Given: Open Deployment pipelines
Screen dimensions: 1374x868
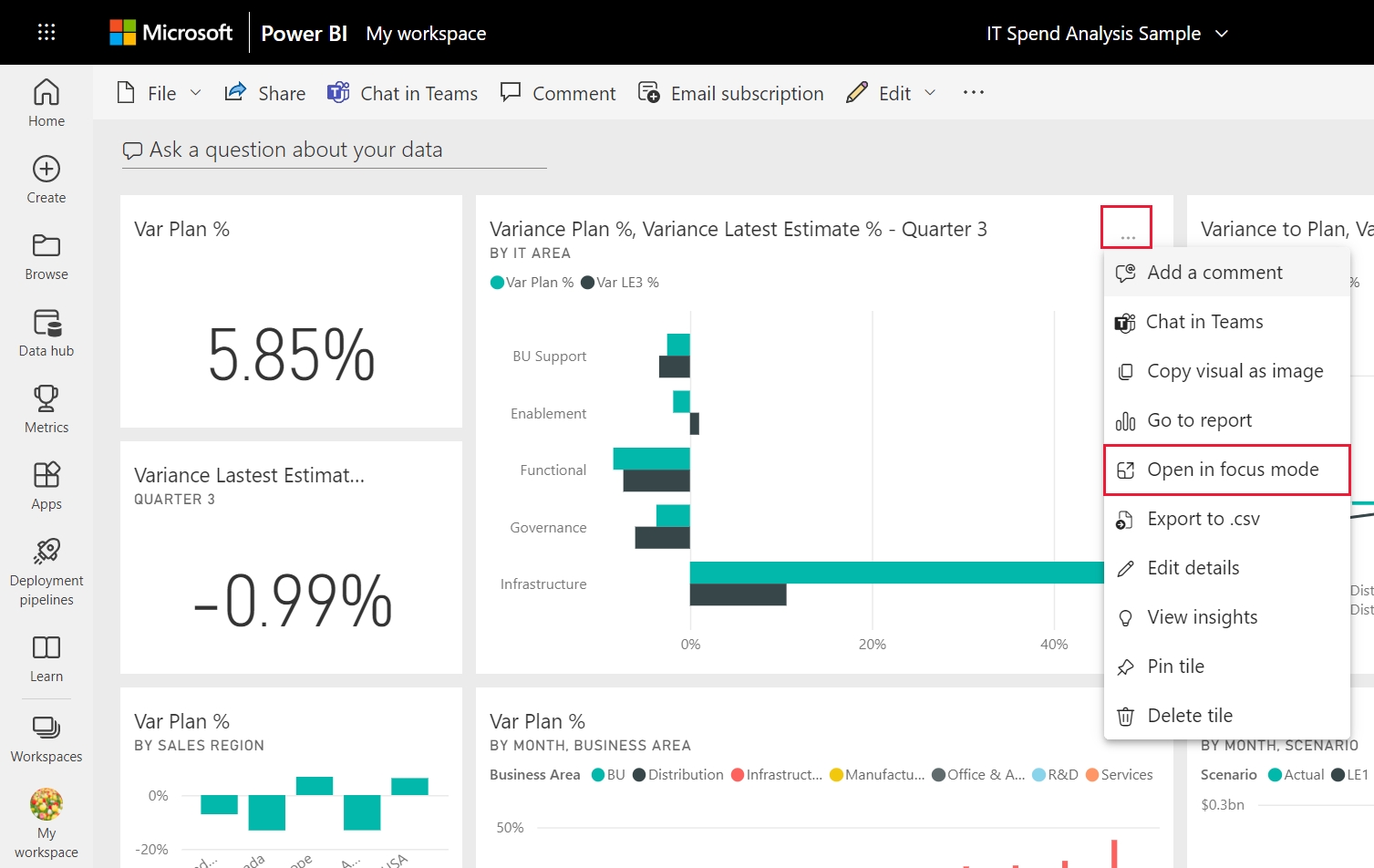Looking at the screenshot, I should click(x=46, y=572).
